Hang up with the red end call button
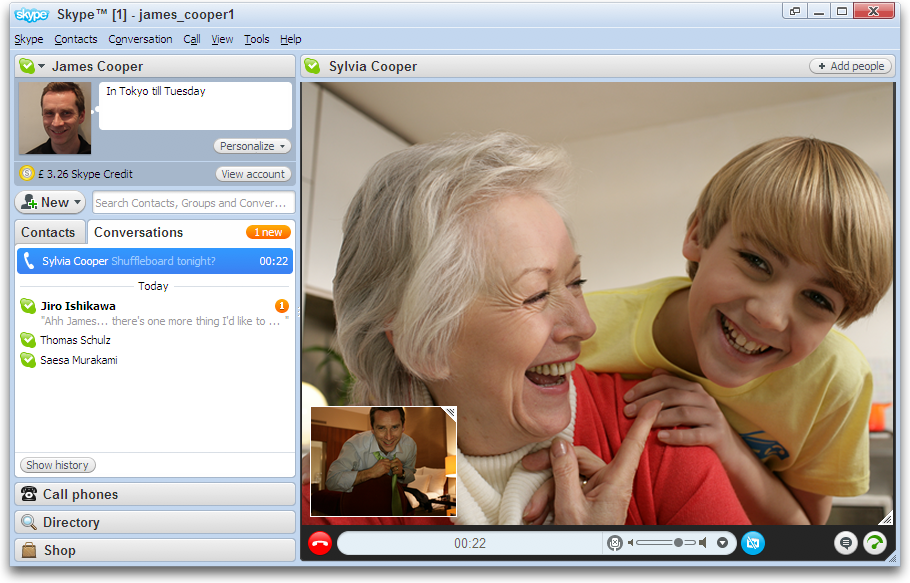The height and width of the screenshot is (583, 910). pyautogui.click(x=320, y=543)
